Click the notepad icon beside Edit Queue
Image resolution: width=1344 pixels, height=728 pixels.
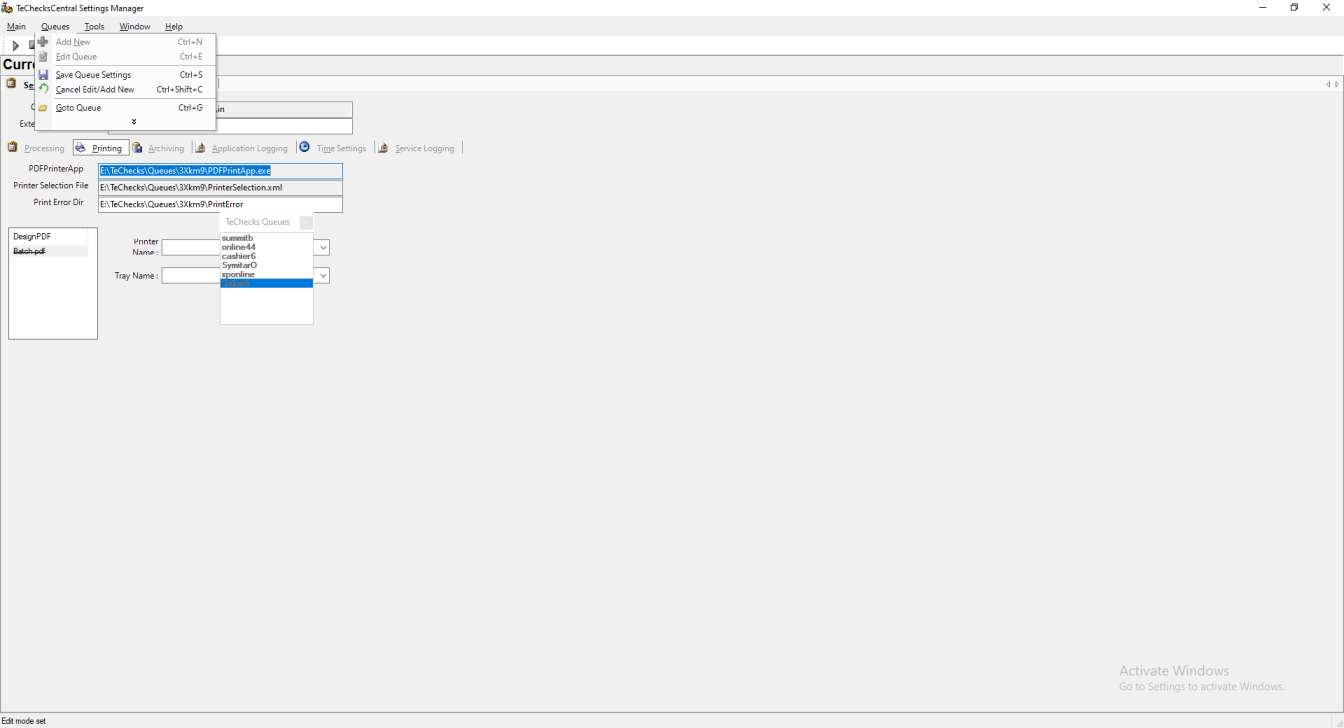point(43,57)
